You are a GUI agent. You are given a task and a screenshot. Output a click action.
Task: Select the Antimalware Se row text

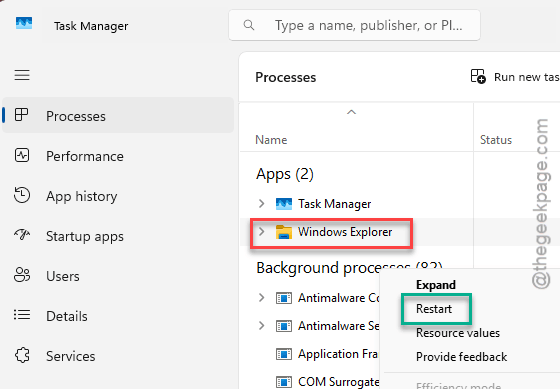coord(339,325)
